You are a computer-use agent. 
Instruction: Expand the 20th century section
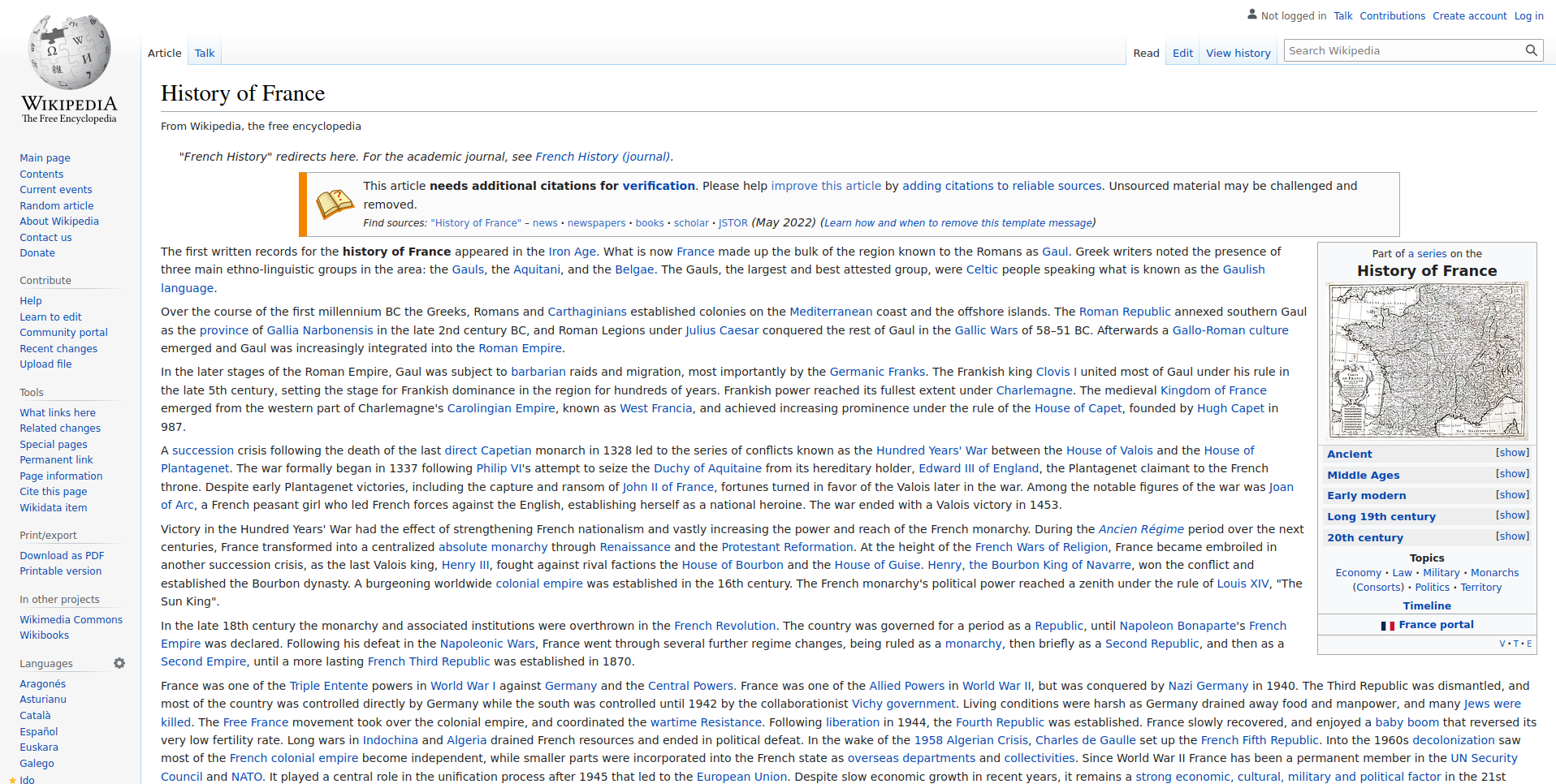(1512, 536)
